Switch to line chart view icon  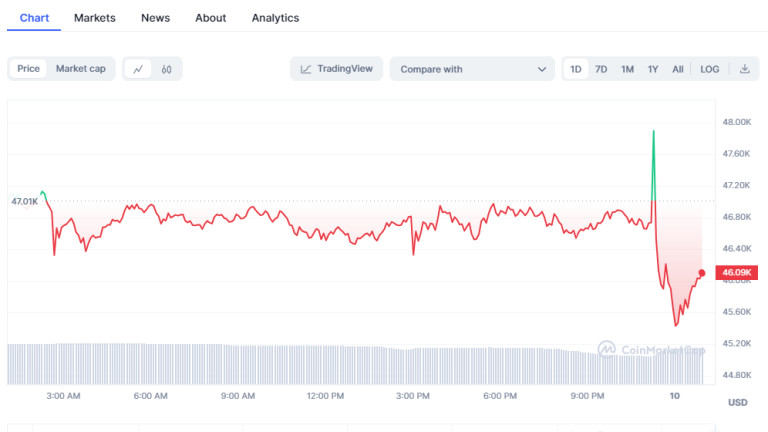139,69
